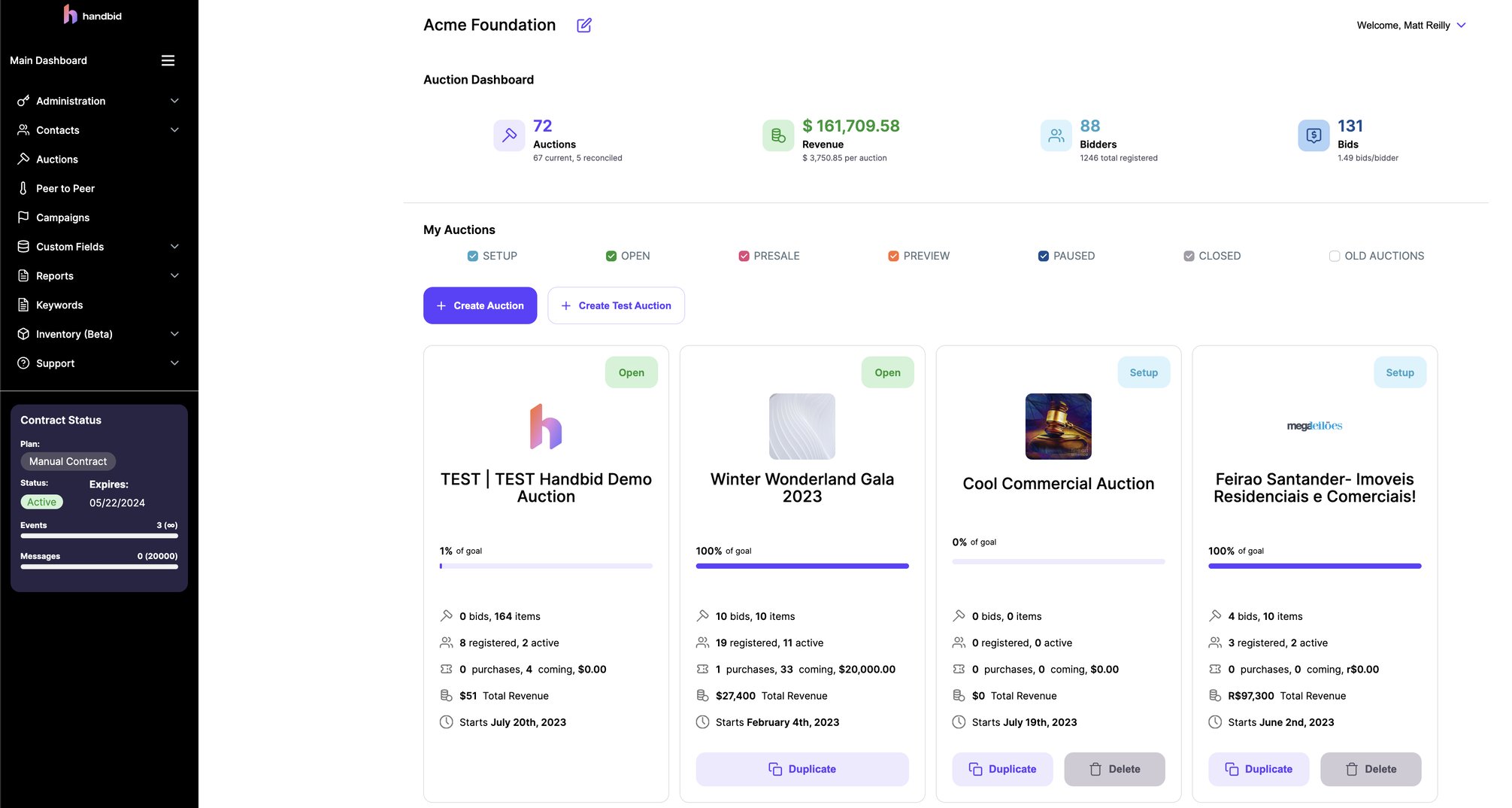Open the Welcome, Matt Reilly account dropdown

click(x=1410, y=25)
